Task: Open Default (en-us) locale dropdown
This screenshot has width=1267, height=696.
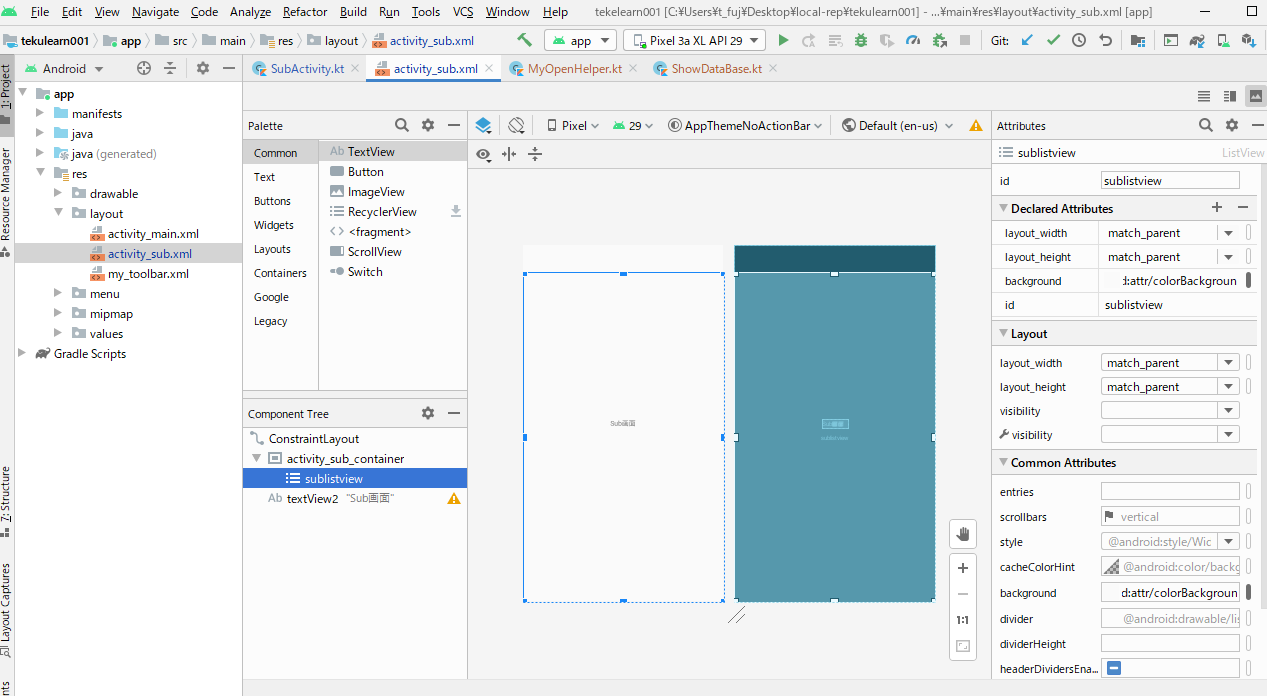Action: coord(896,125)
